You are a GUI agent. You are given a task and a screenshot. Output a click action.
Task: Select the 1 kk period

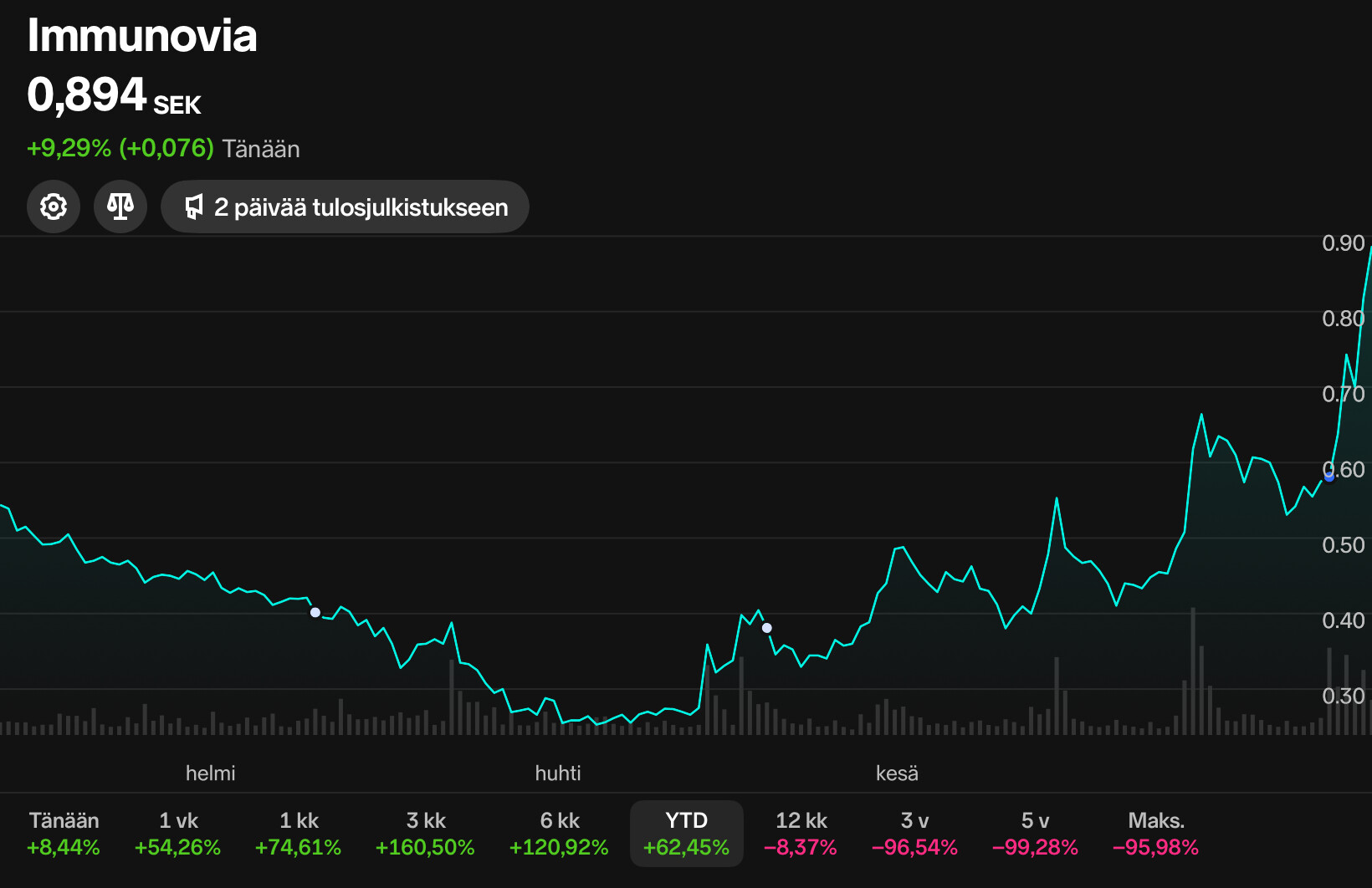(299, 834)
